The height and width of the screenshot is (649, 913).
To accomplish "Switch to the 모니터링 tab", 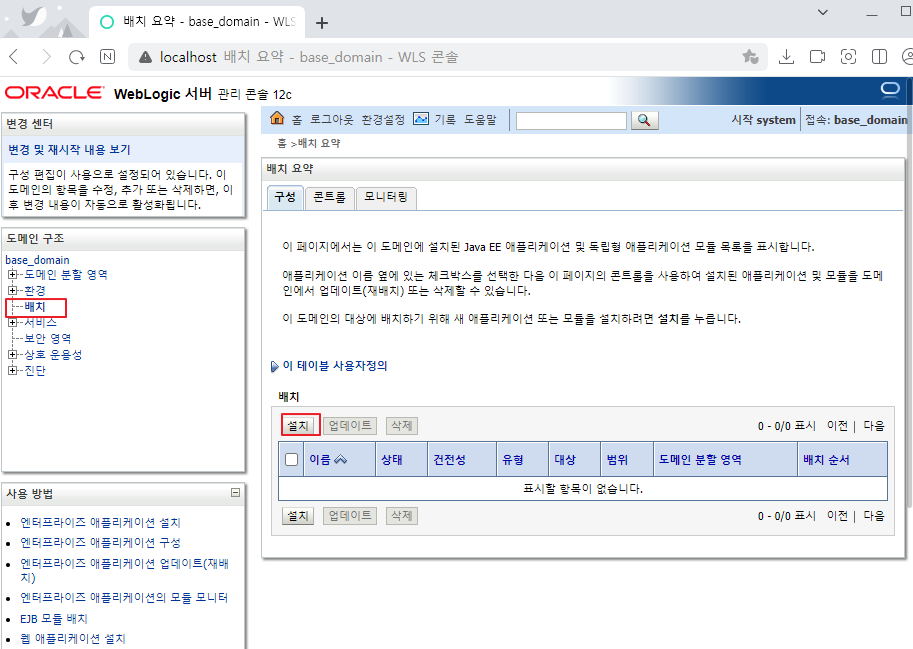I will [x=385, y=197].
